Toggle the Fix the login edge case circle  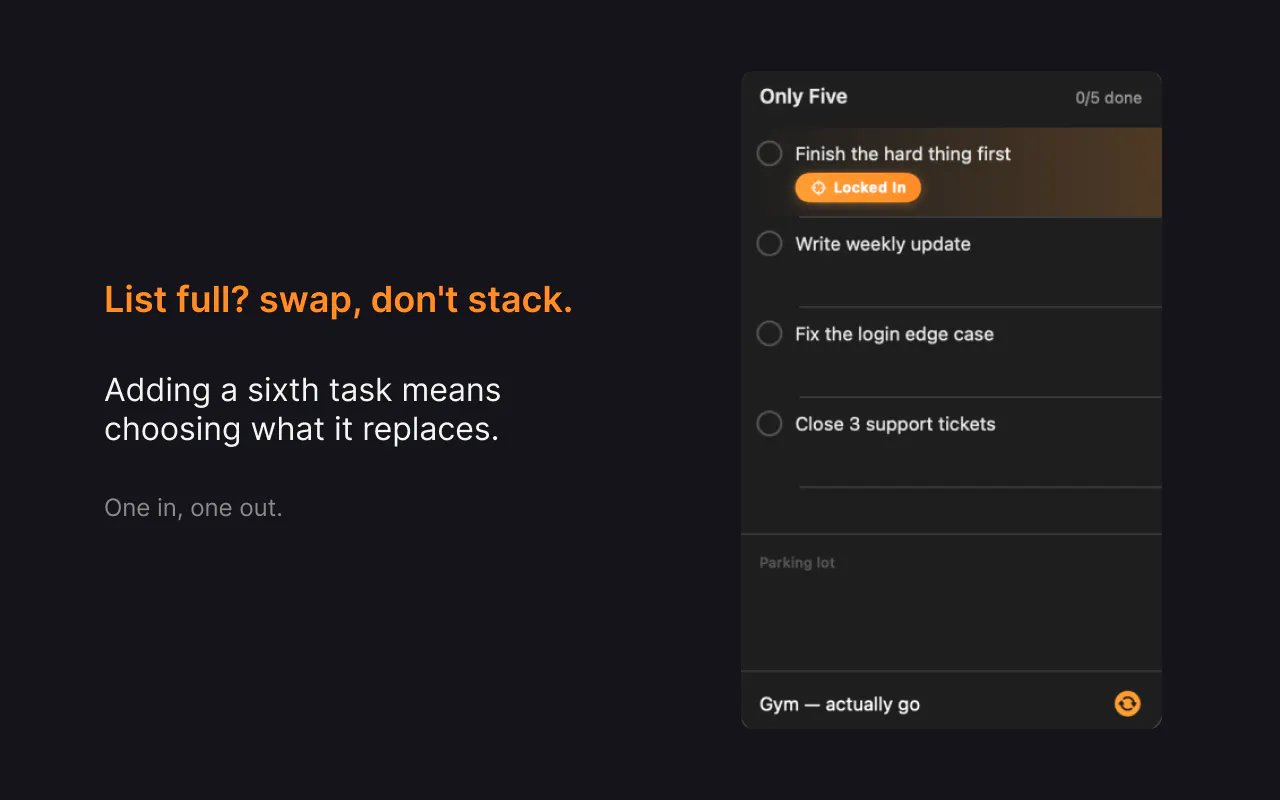[769, 334]
